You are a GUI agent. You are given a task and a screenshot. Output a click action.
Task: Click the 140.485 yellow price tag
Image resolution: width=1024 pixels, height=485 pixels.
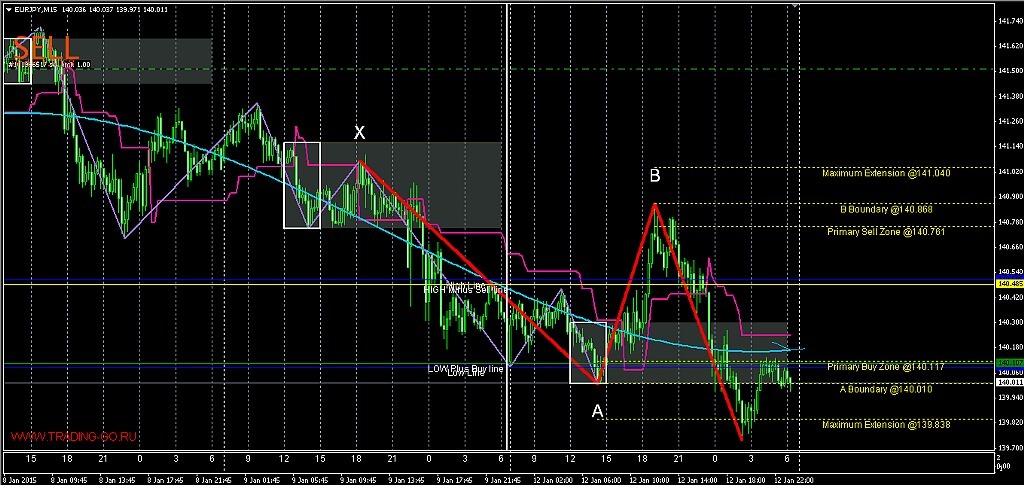click(1004, 284)
